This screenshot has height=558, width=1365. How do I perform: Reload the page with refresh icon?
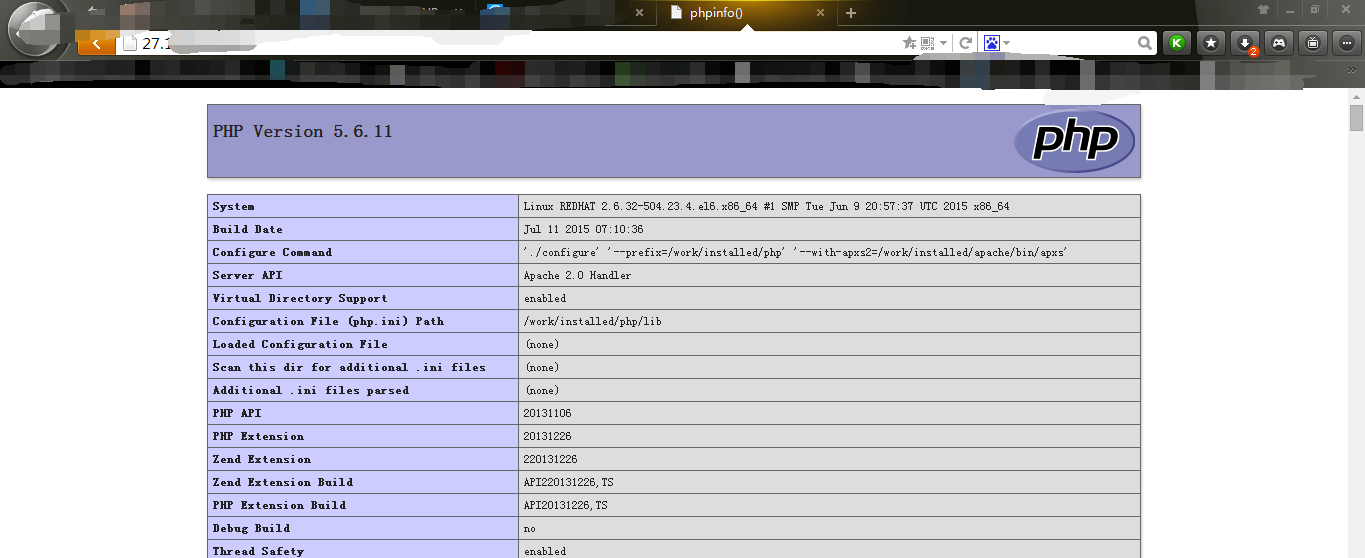(x=965, y=43)
